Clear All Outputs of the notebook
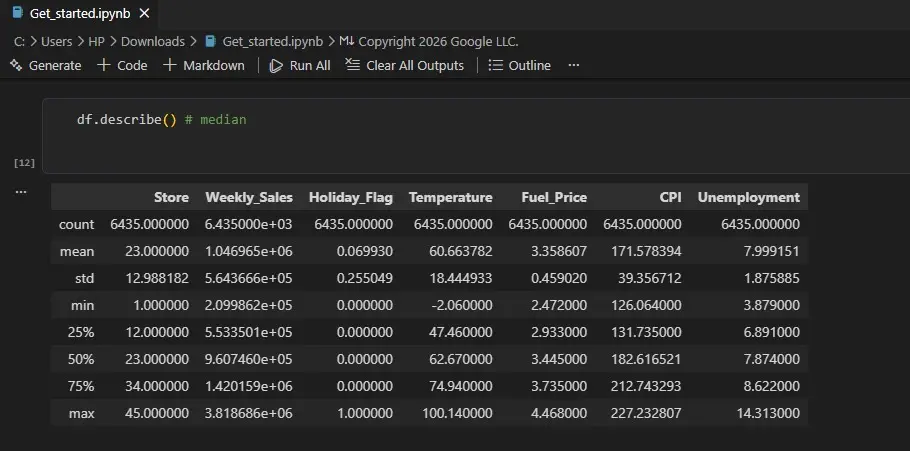The image size is (910, 451). 405,65
